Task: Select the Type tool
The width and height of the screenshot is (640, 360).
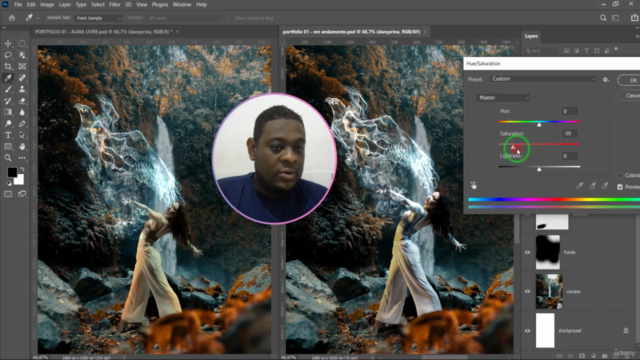Action: pyautogui.click(x=8, y=135)
